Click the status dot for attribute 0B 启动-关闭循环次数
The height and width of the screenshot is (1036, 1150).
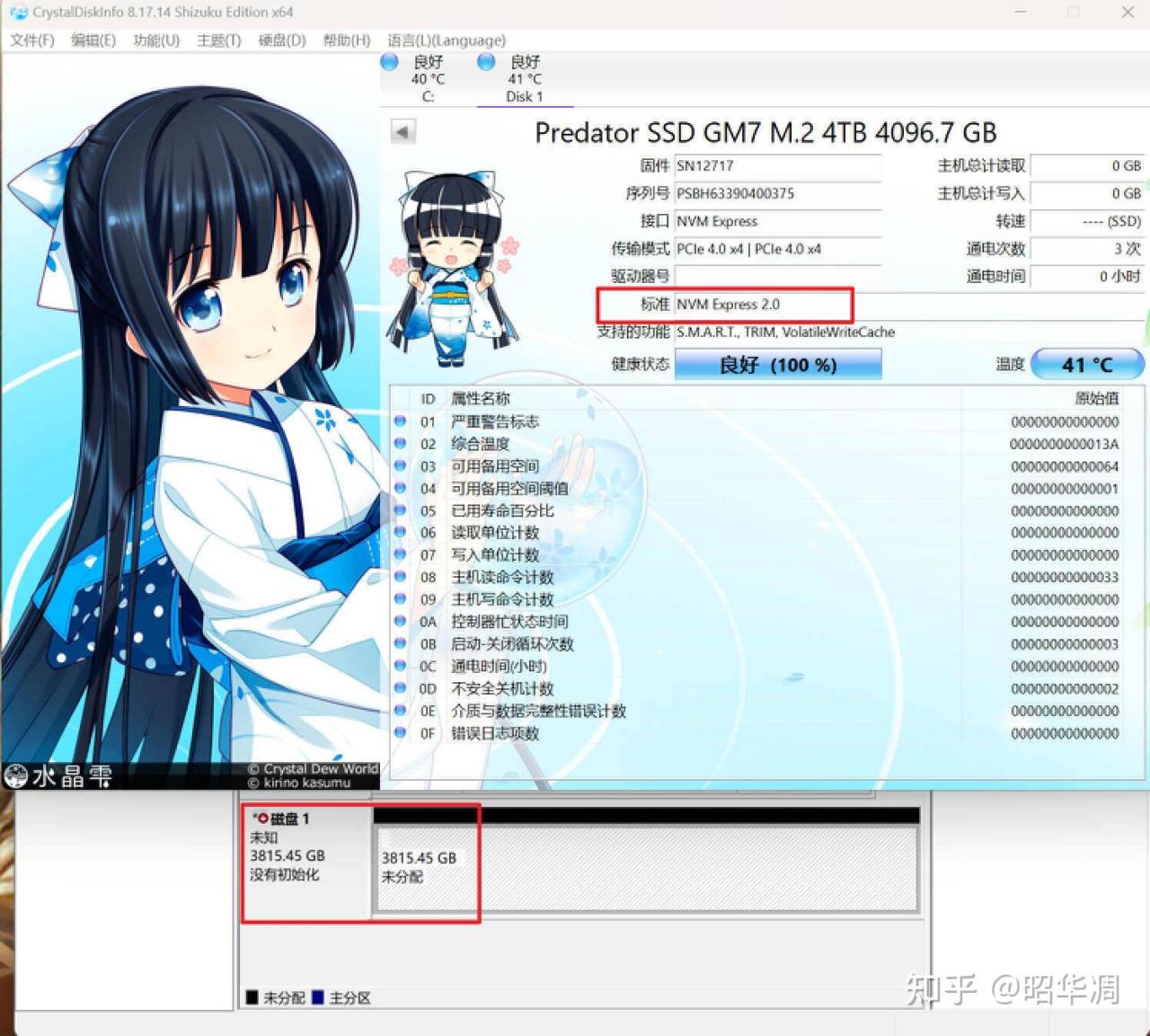(x=400, y=643)
